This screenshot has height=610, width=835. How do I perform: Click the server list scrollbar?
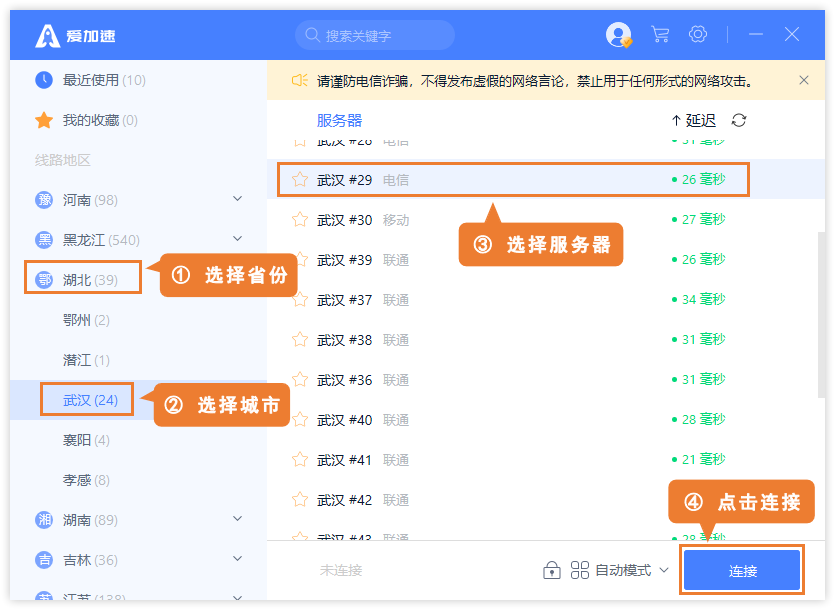[821, 314]
